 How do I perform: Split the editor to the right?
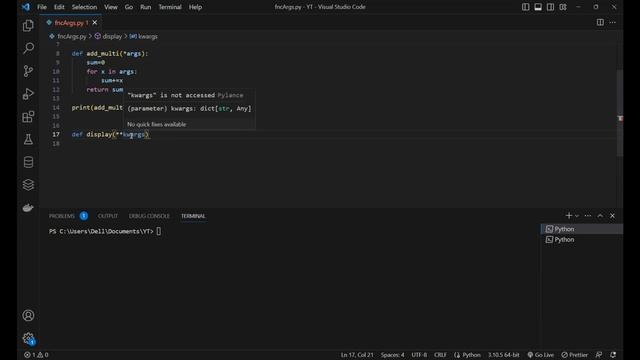coord(600,22)
